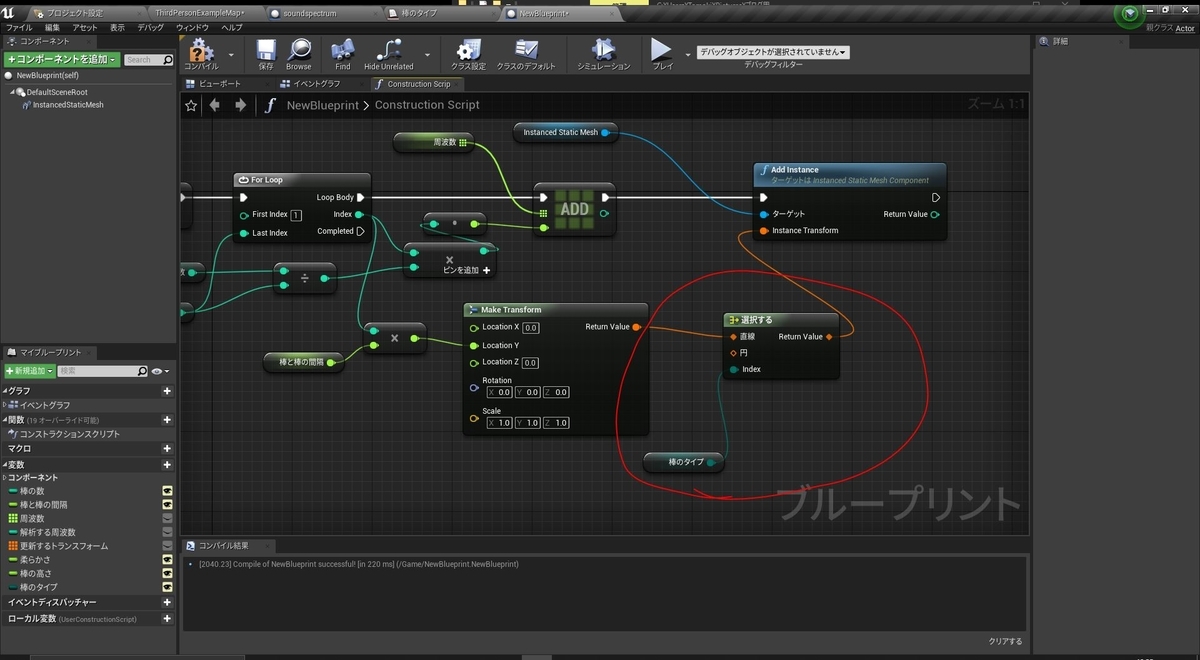Click NewBlueprint in the breadcrumb
This screenshot has height=660, width=1200.
(322, 105)
